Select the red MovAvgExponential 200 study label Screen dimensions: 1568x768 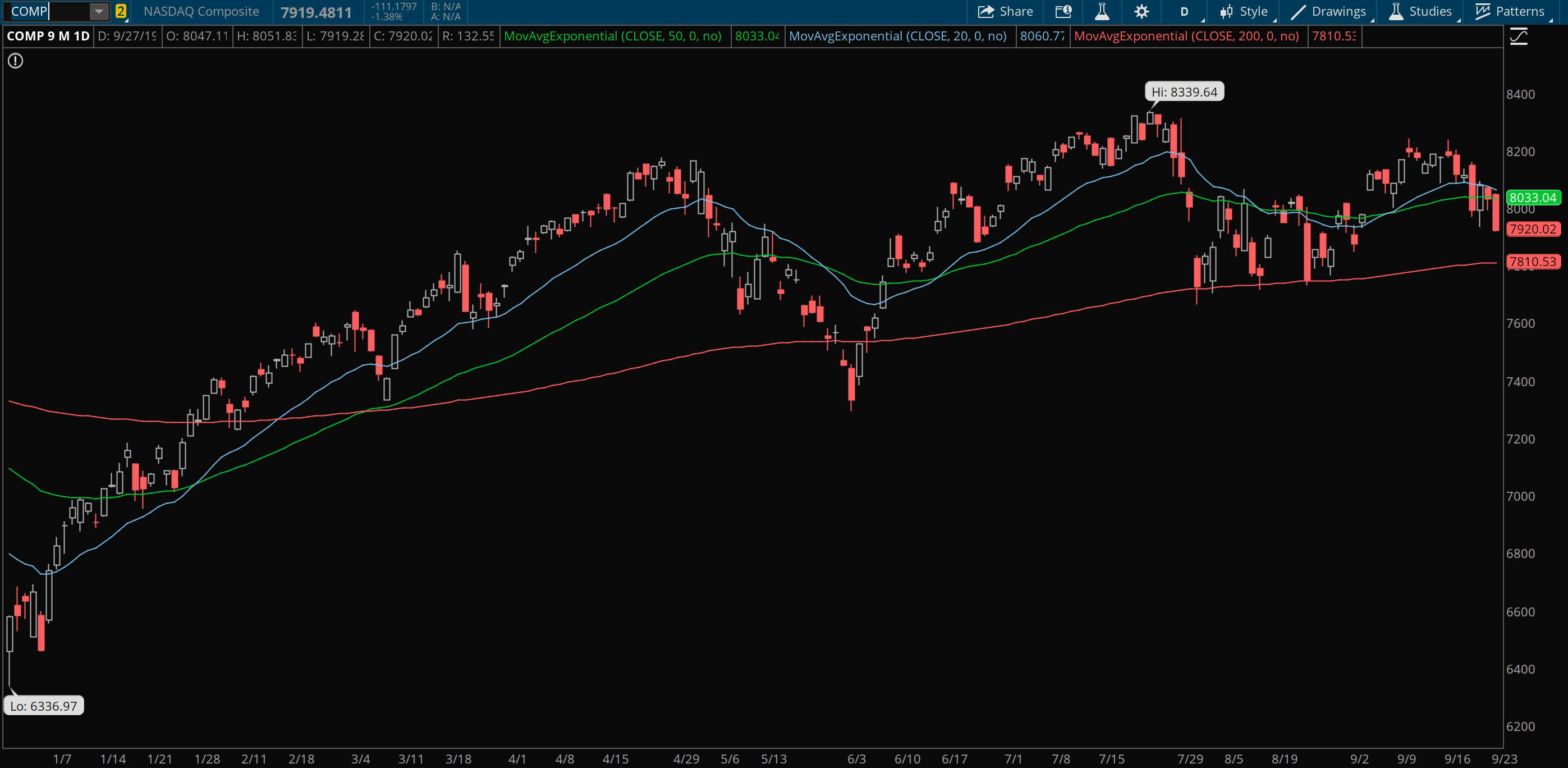[1186, 36]
